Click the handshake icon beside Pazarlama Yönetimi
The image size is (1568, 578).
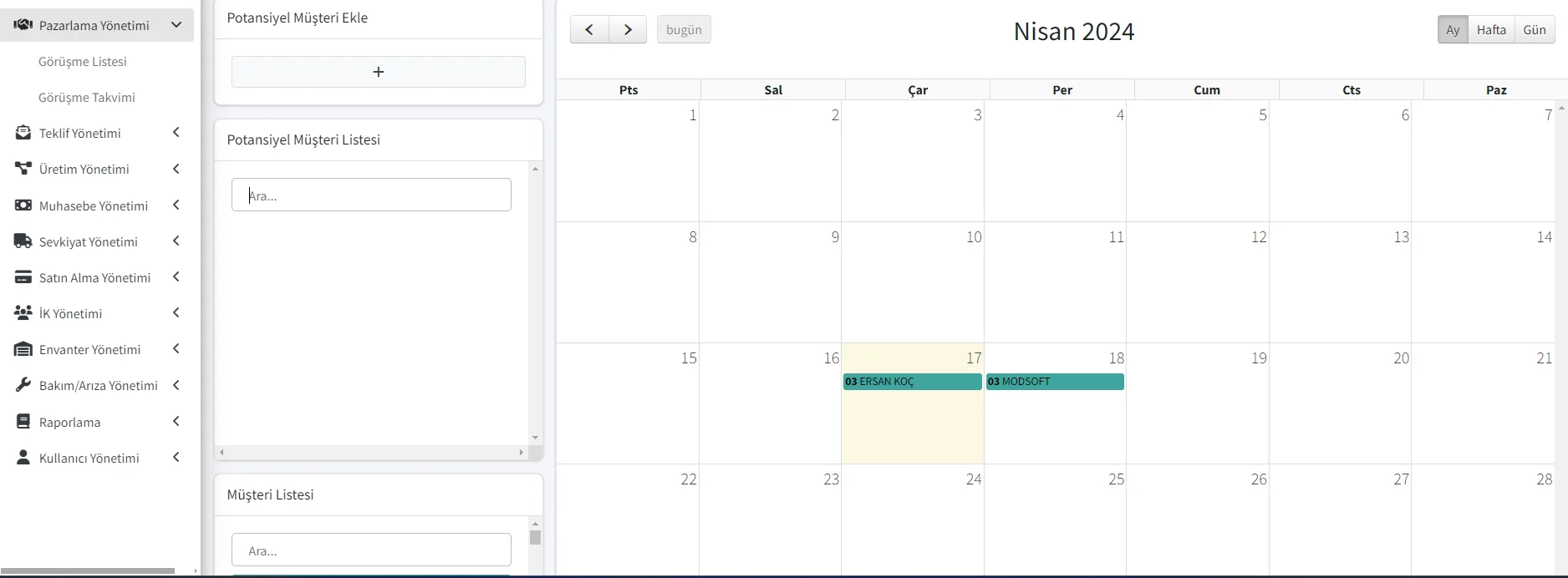coord(23,25)
